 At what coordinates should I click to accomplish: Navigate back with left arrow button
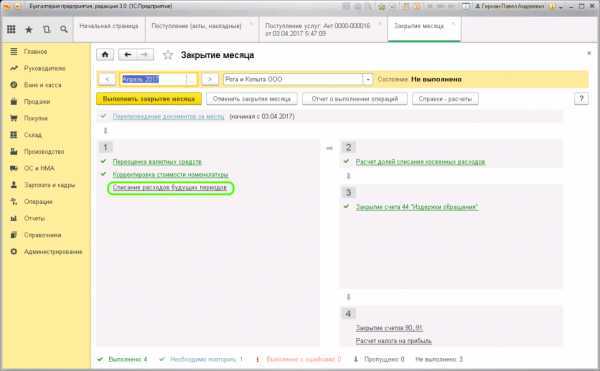(x=127, y=55)
